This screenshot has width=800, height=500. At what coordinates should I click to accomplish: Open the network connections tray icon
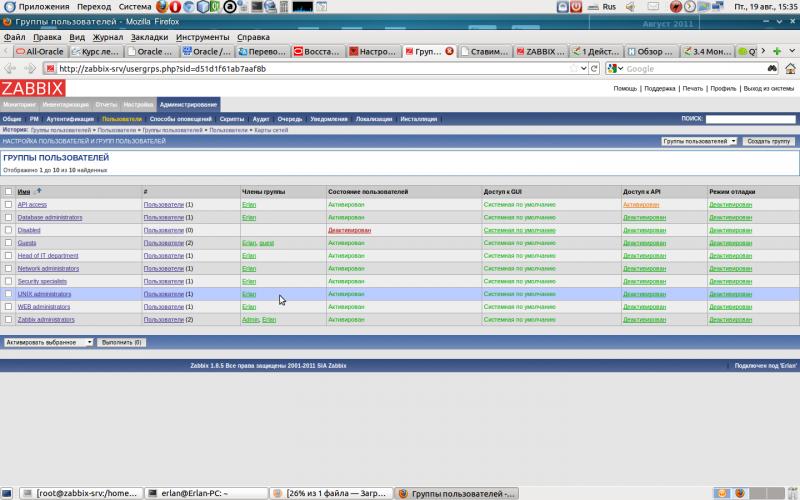[718, 7]
